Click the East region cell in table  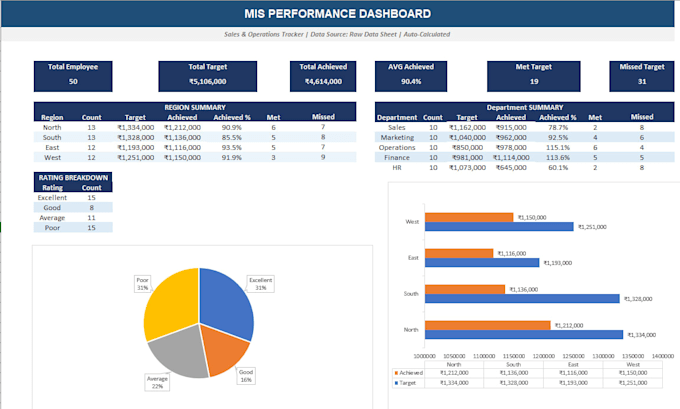(x=52, y=147)
